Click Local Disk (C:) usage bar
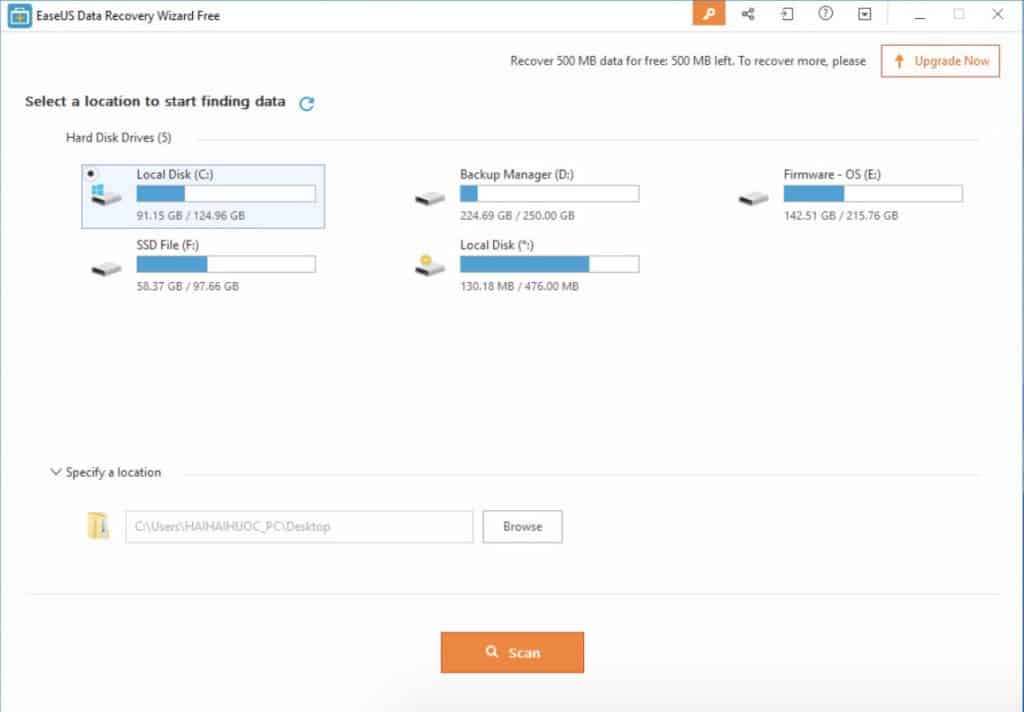 (x=226, y=193)
